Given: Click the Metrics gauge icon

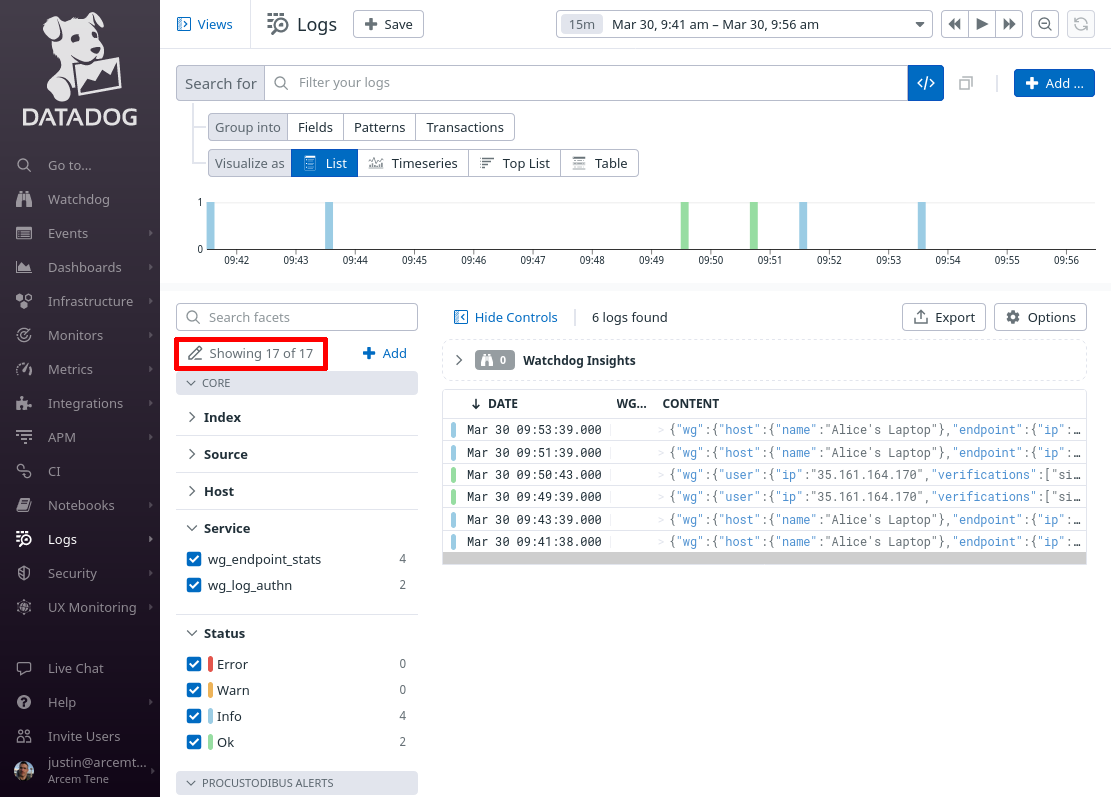Looking at the screenshot, I should pos(24,369).
